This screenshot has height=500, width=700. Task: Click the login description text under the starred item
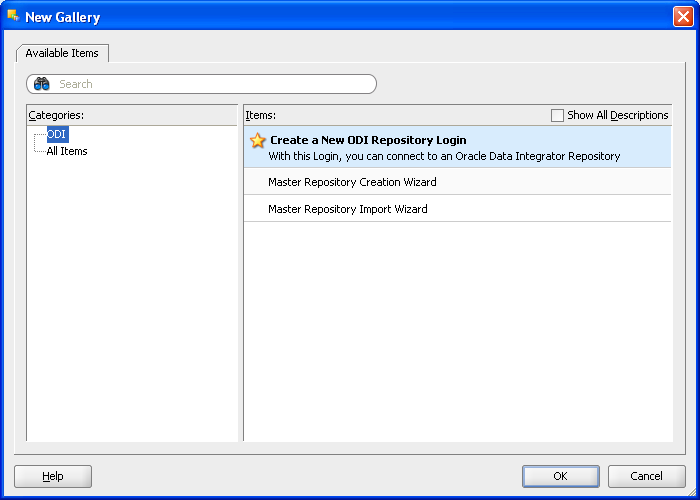pos(444,156)
